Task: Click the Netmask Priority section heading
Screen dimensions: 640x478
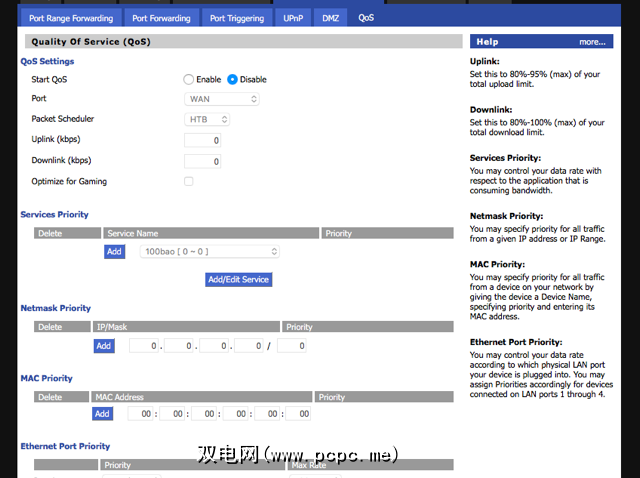Action: tap(56, 308)
